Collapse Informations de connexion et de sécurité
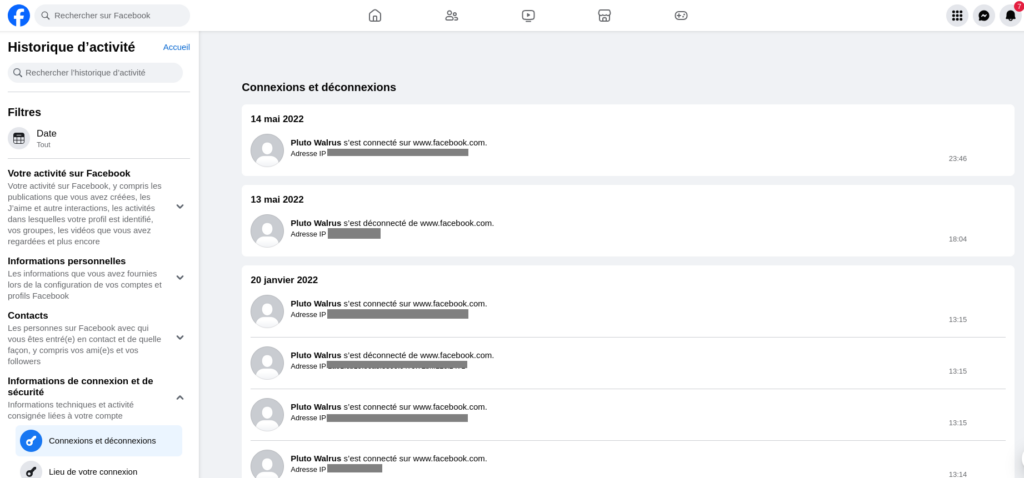 click(x=180, y=397)
